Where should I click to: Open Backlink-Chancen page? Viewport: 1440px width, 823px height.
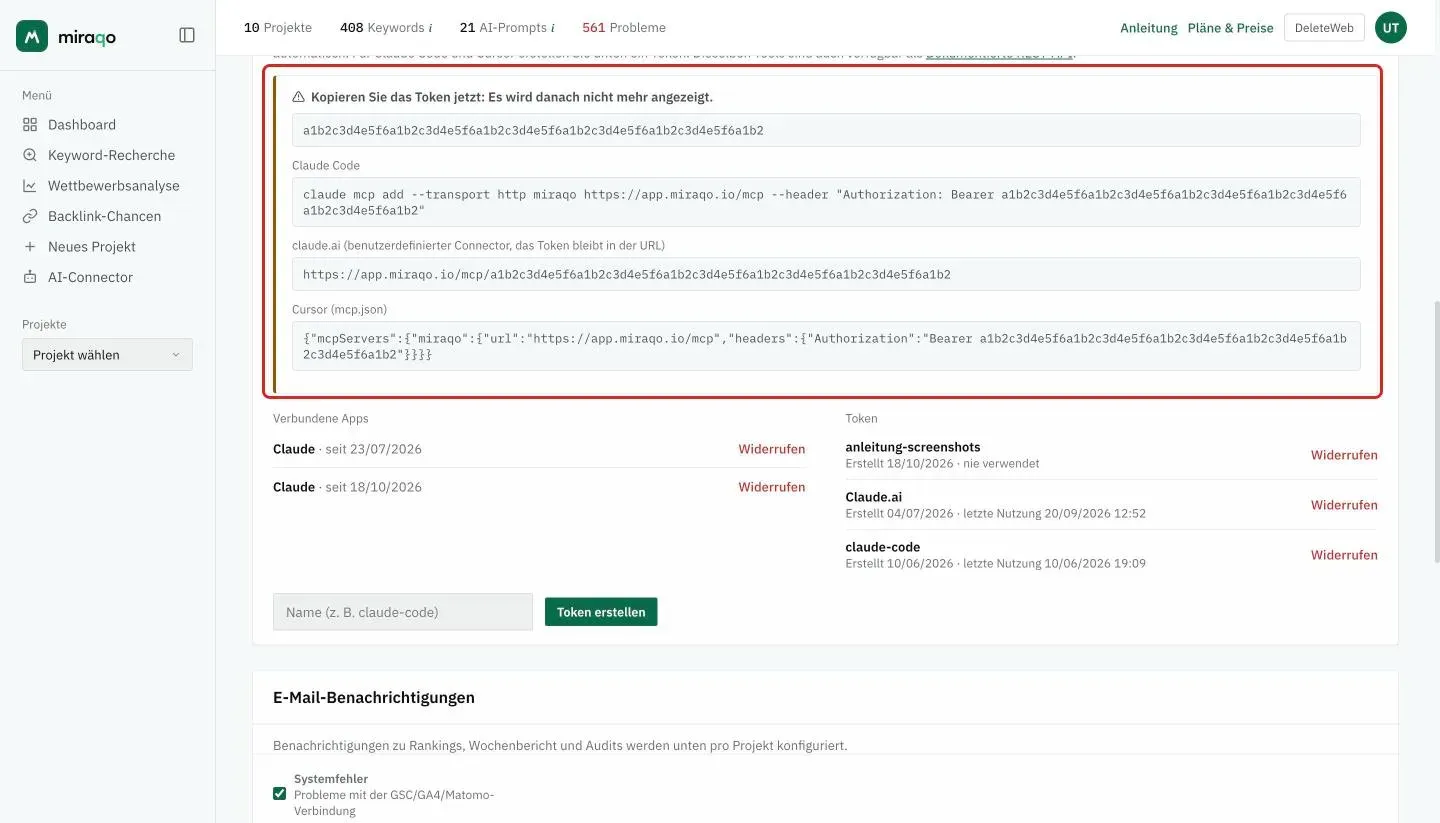107,216
